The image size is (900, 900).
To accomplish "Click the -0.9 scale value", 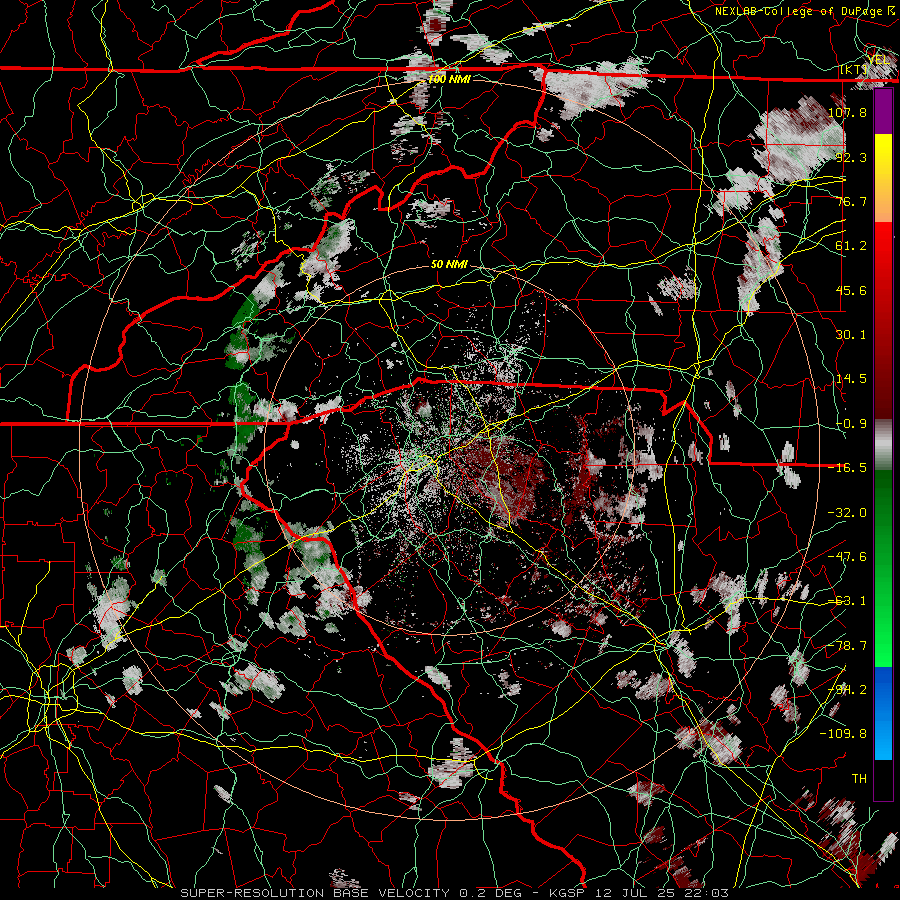I will [x=851, y=424].
